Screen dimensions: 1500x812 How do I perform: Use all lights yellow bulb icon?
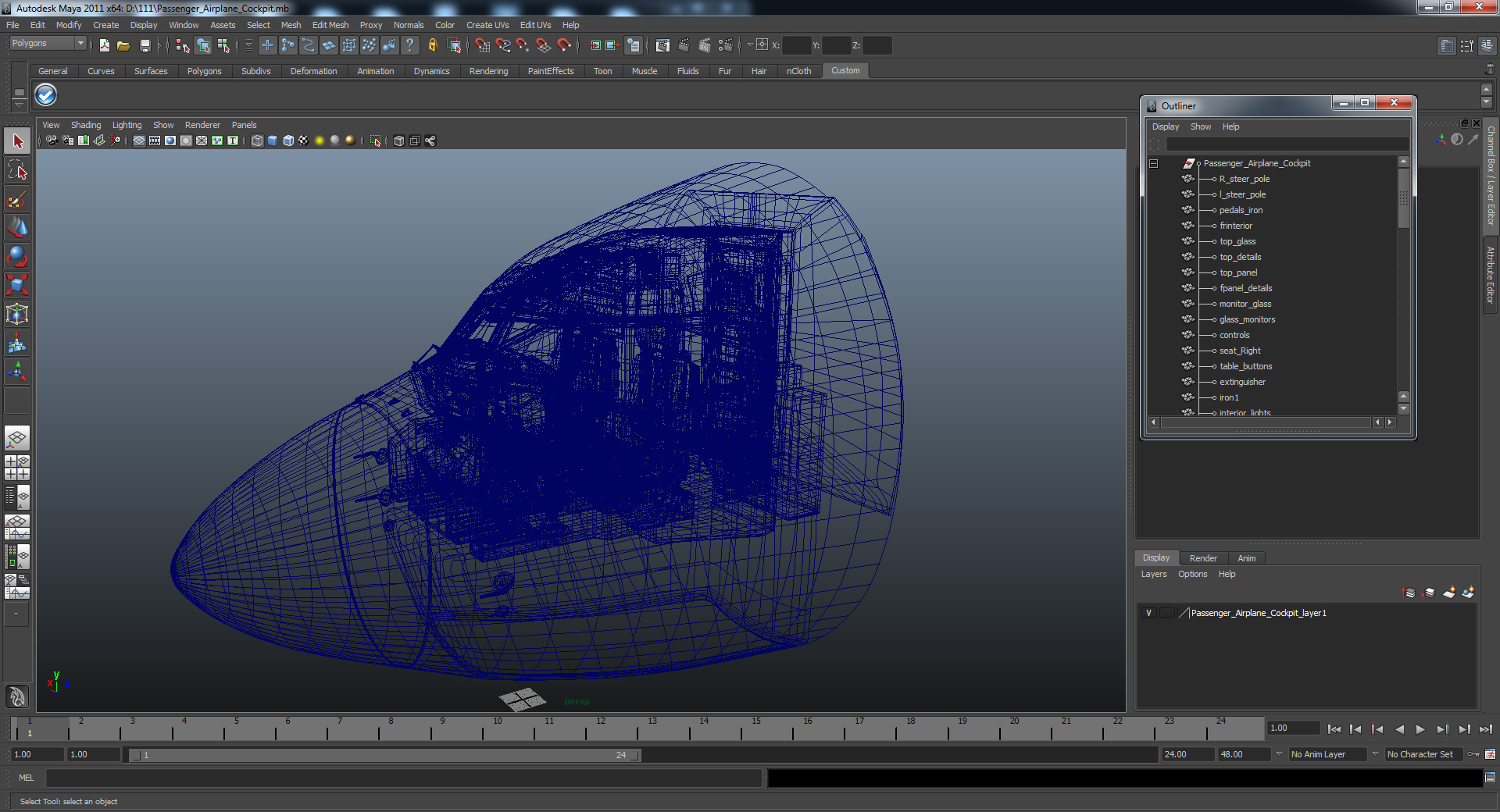pyautogui.click(x=320, y=141)
